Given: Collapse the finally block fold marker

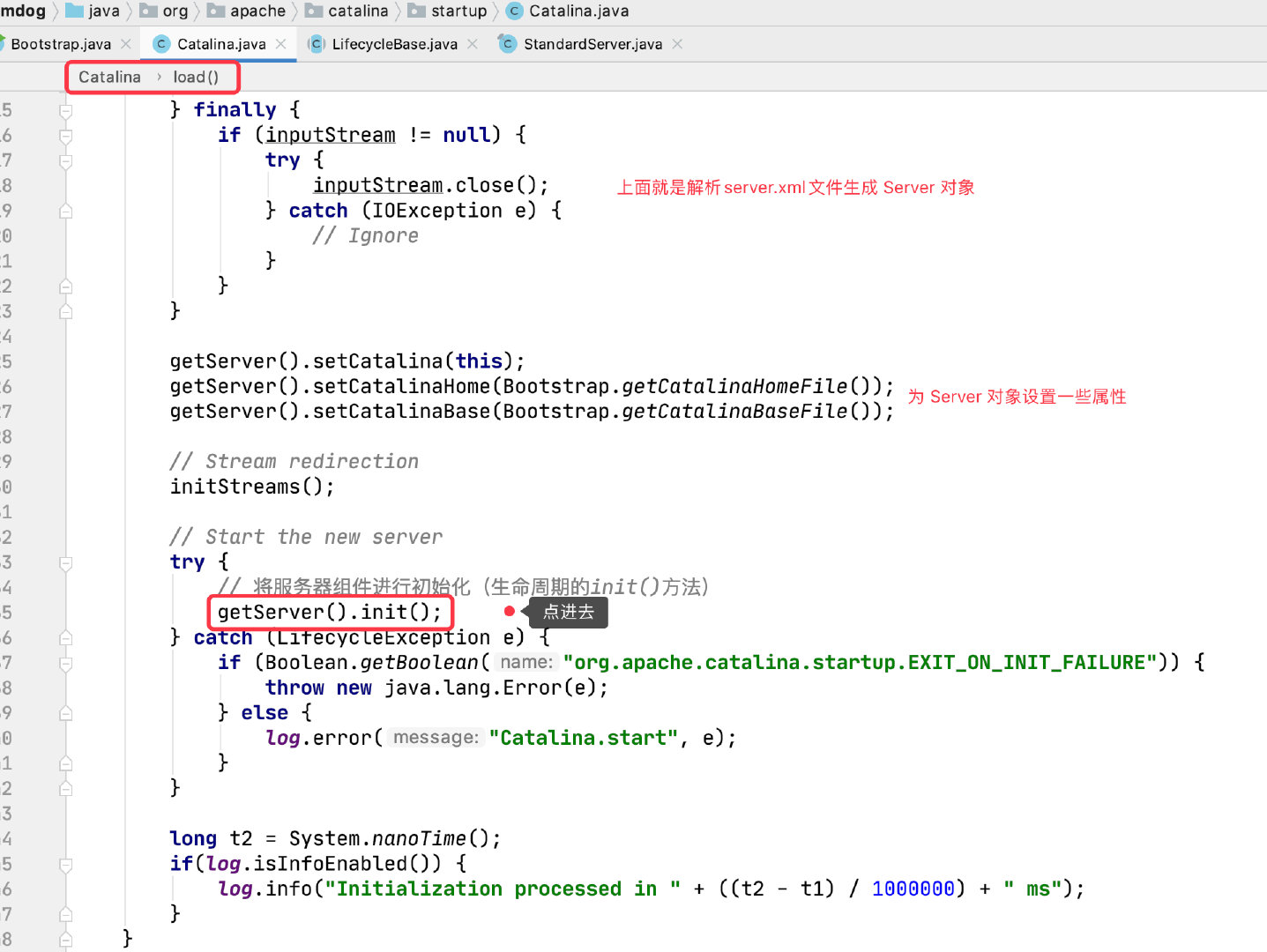Looking at the screenshot, I should pos(65,110).
